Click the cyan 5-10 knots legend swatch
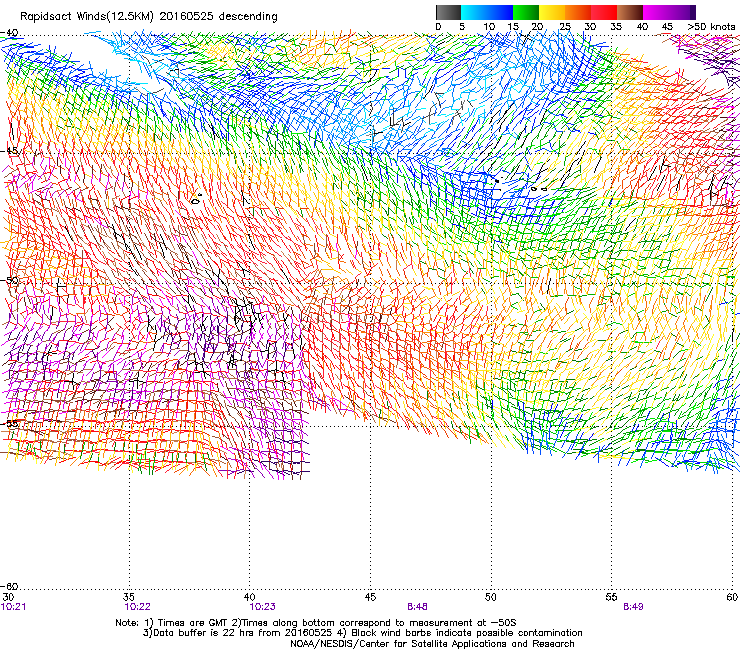Image resolution: width=740 pixels, height=650 pixels. click(474, 12)
